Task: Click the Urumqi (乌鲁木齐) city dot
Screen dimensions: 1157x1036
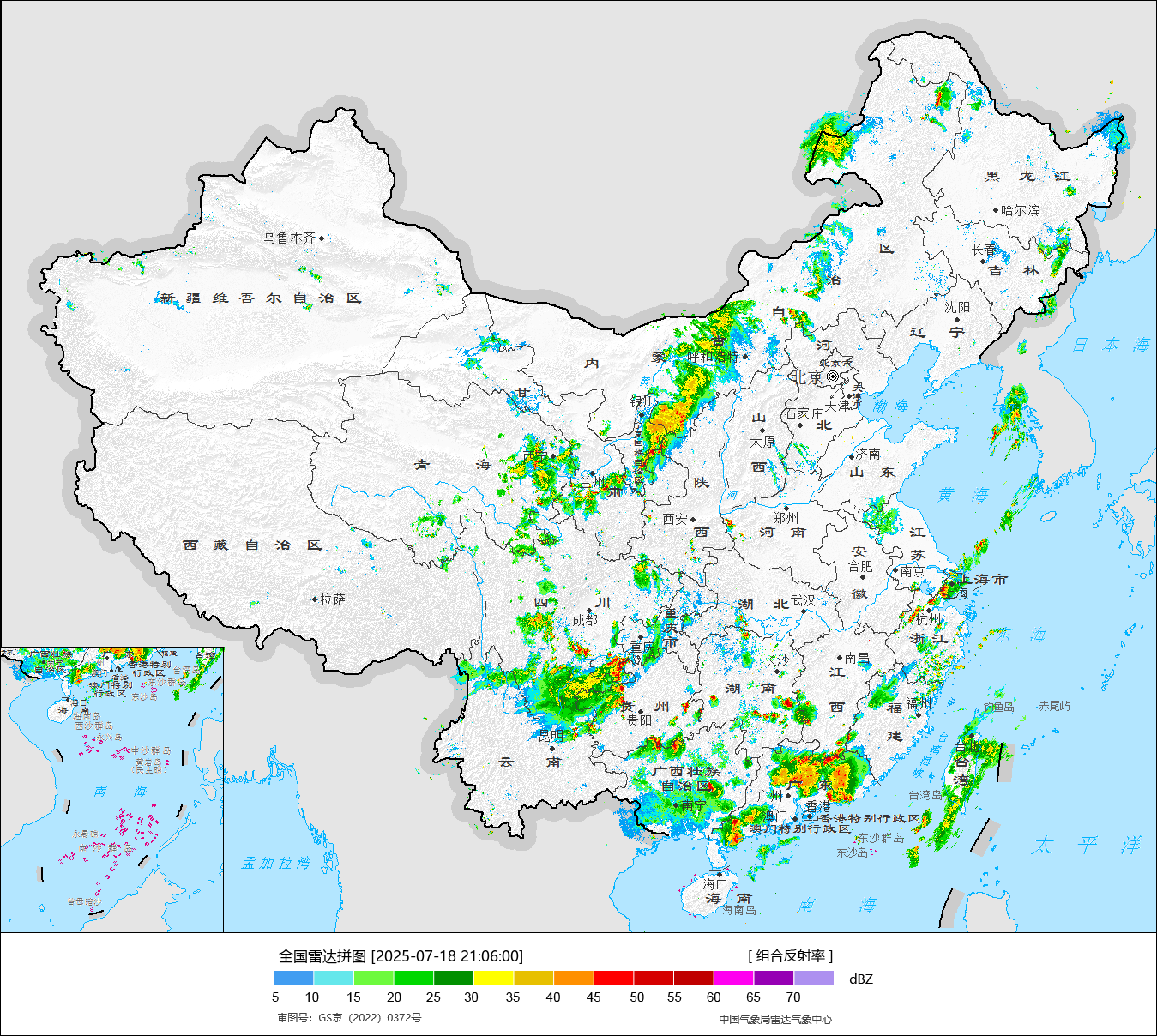Action: coord(322,238)
